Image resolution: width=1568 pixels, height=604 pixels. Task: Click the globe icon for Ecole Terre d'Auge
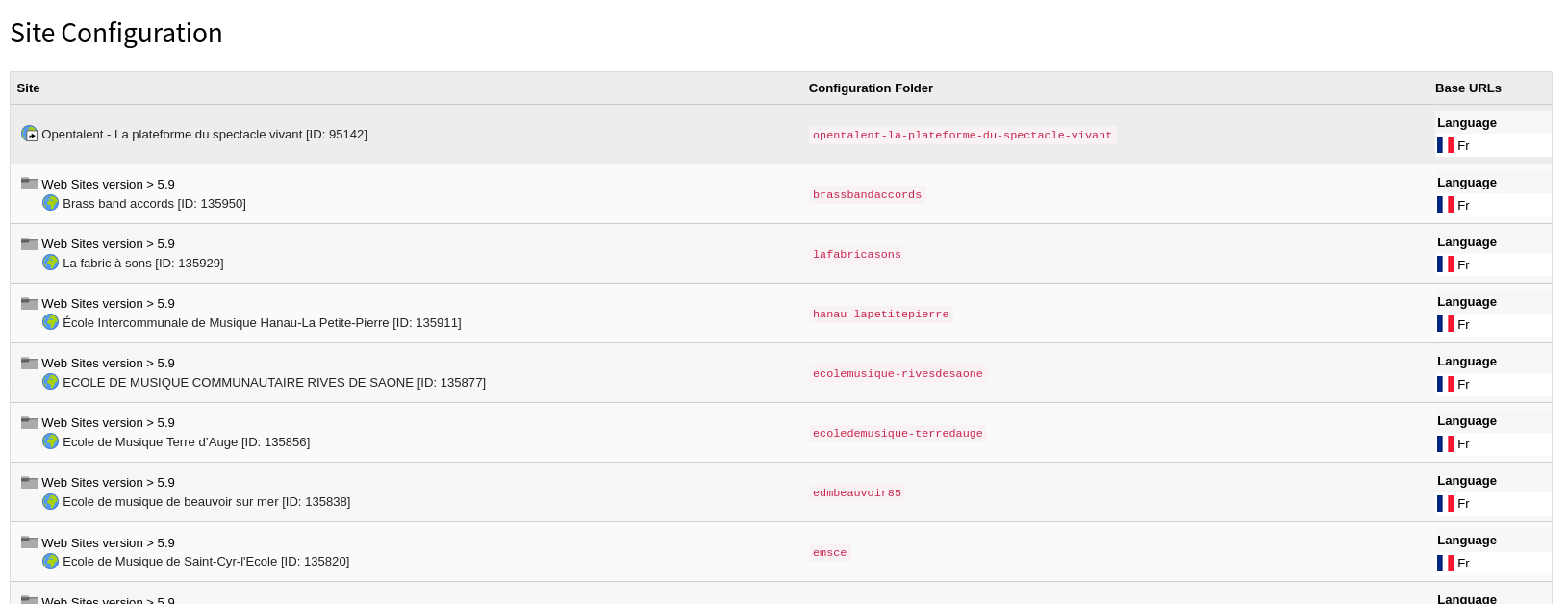pos(51,441)
